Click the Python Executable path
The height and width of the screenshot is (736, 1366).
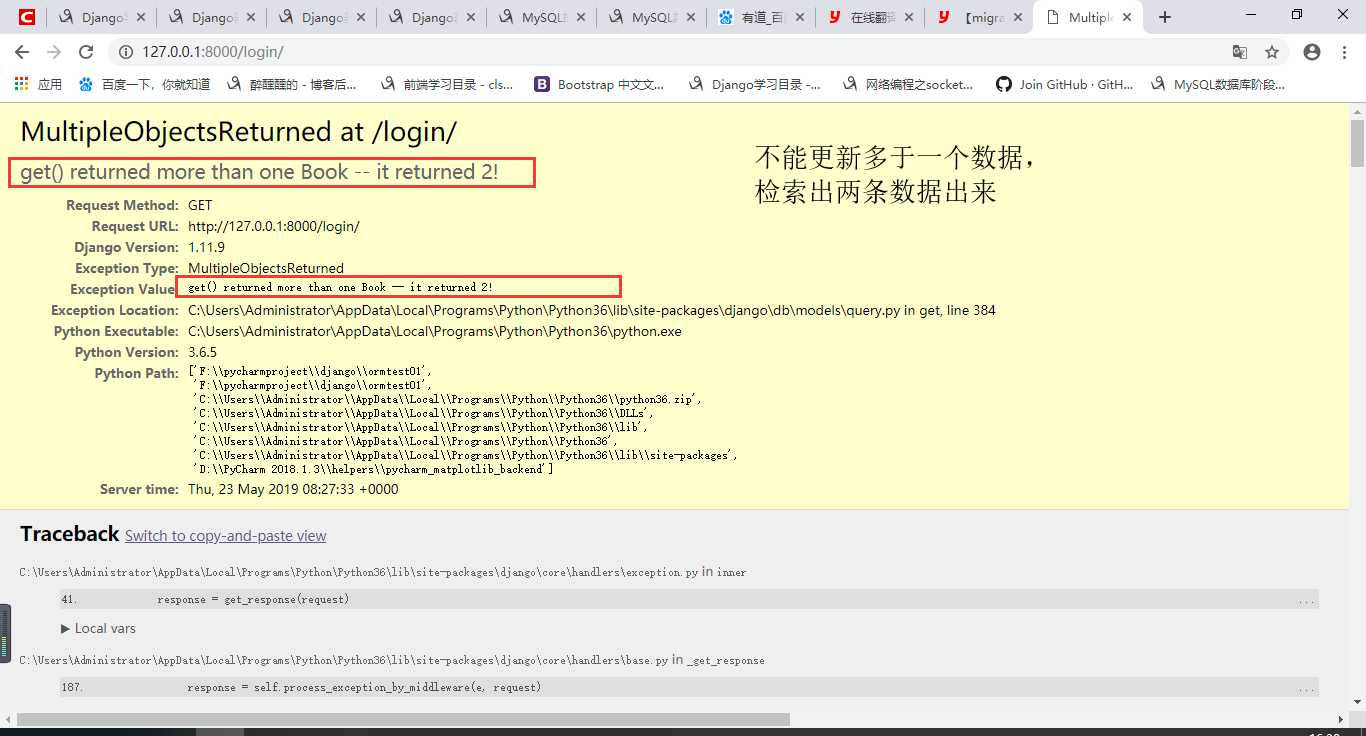point(434,331)
